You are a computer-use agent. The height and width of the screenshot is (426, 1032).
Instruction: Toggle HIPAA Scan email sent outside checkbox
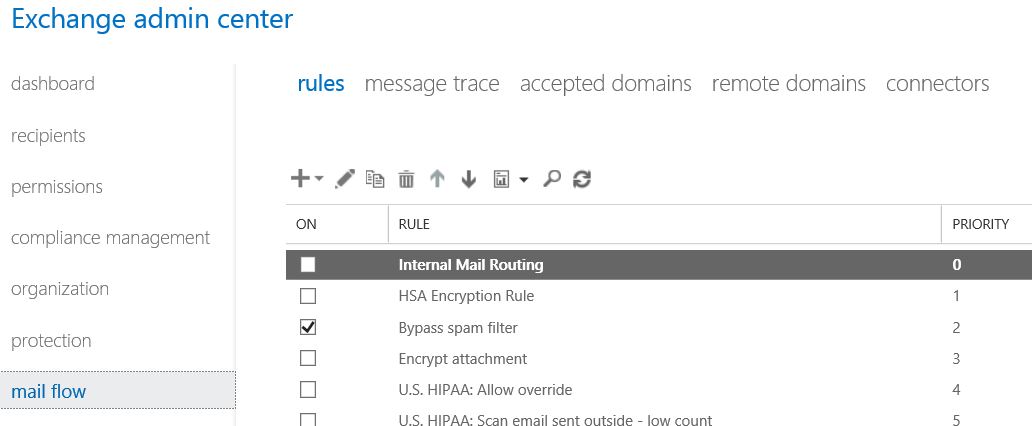[307, 419]
